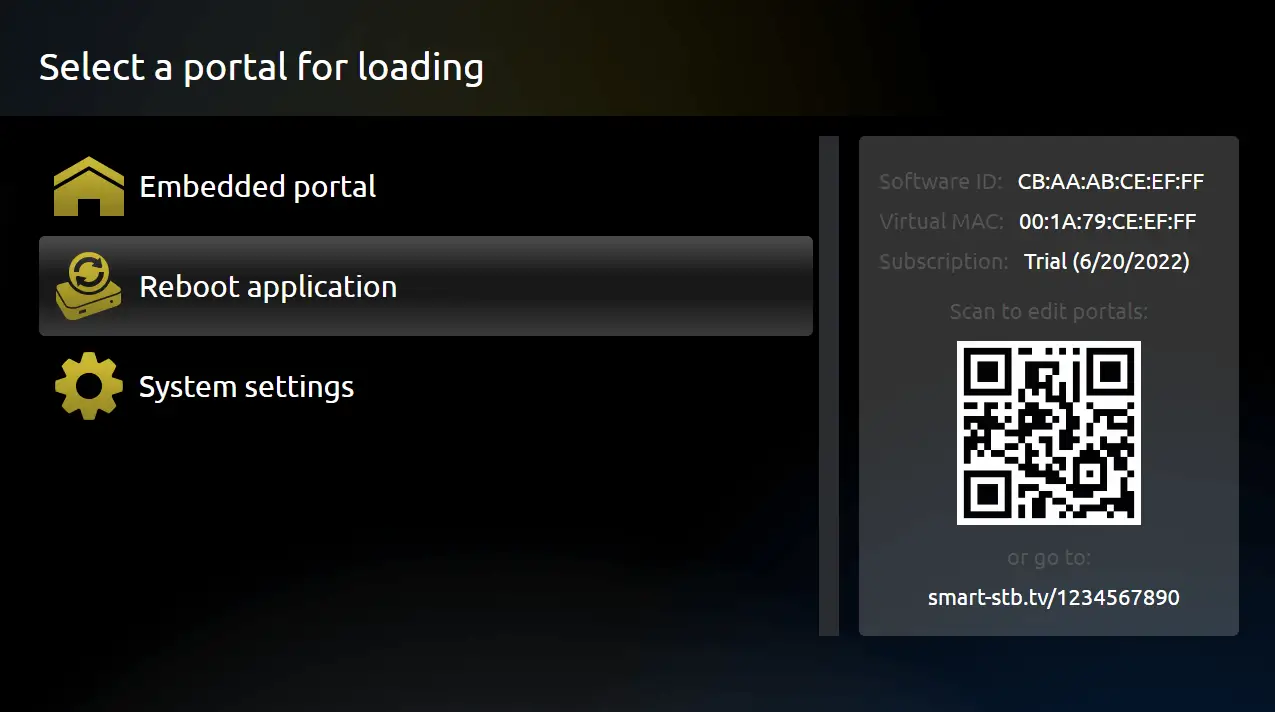
Task: Click the Virtual MAC value 00:1A:79:CE:EF:FF
Action: tap(1108, 222)
